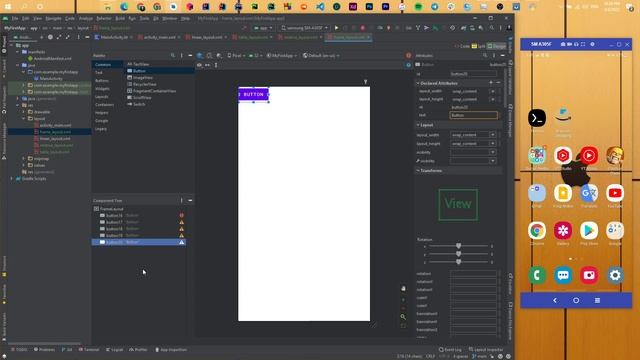Image resolution: width=640 pixels, height=360 pixels.
Task: Open YouTube app on the phone mirror
Action: point(615,193)
